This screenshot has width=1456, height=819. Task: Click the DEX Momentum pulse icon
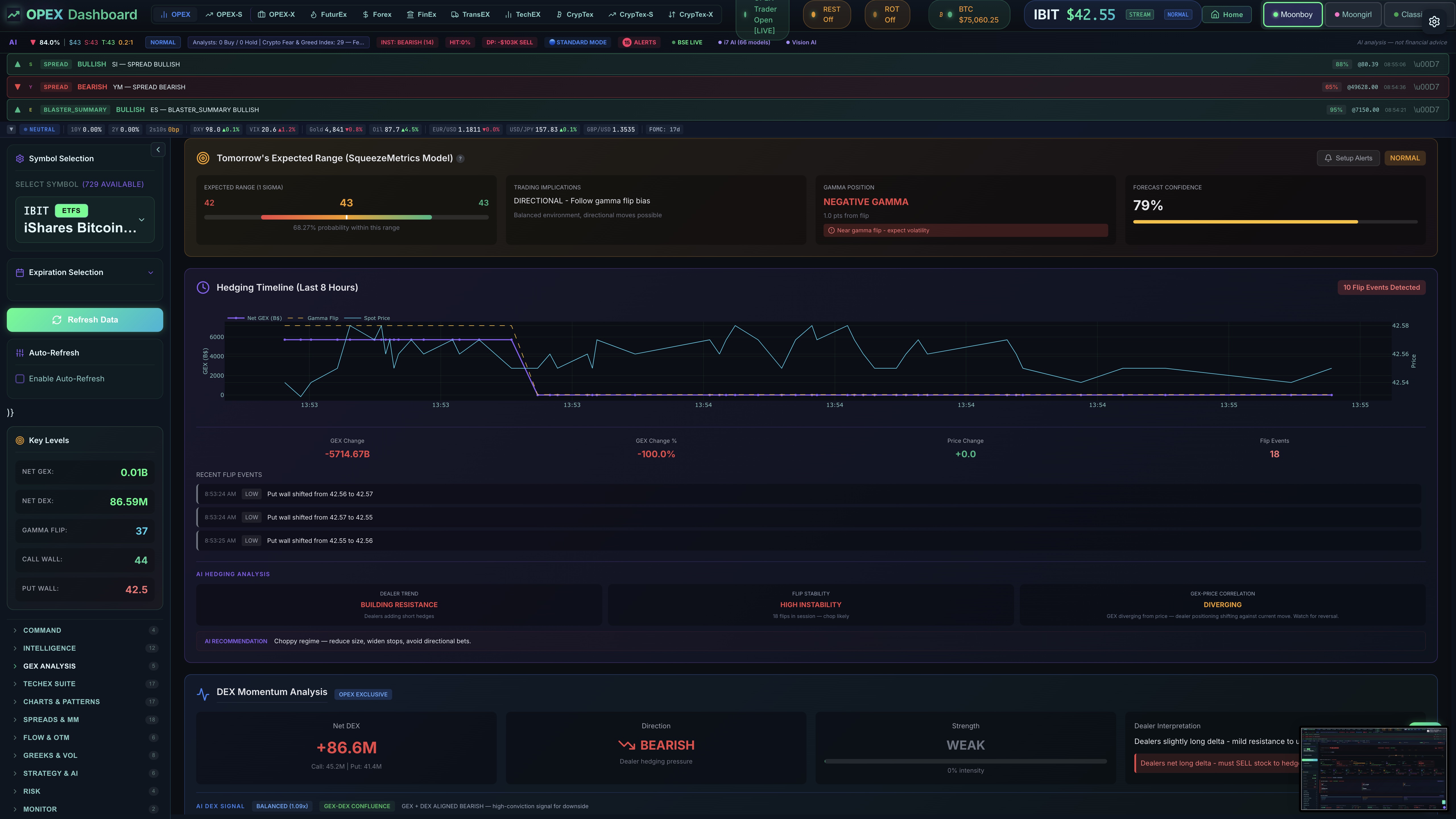pyautogui.click(x=203, y=694)
